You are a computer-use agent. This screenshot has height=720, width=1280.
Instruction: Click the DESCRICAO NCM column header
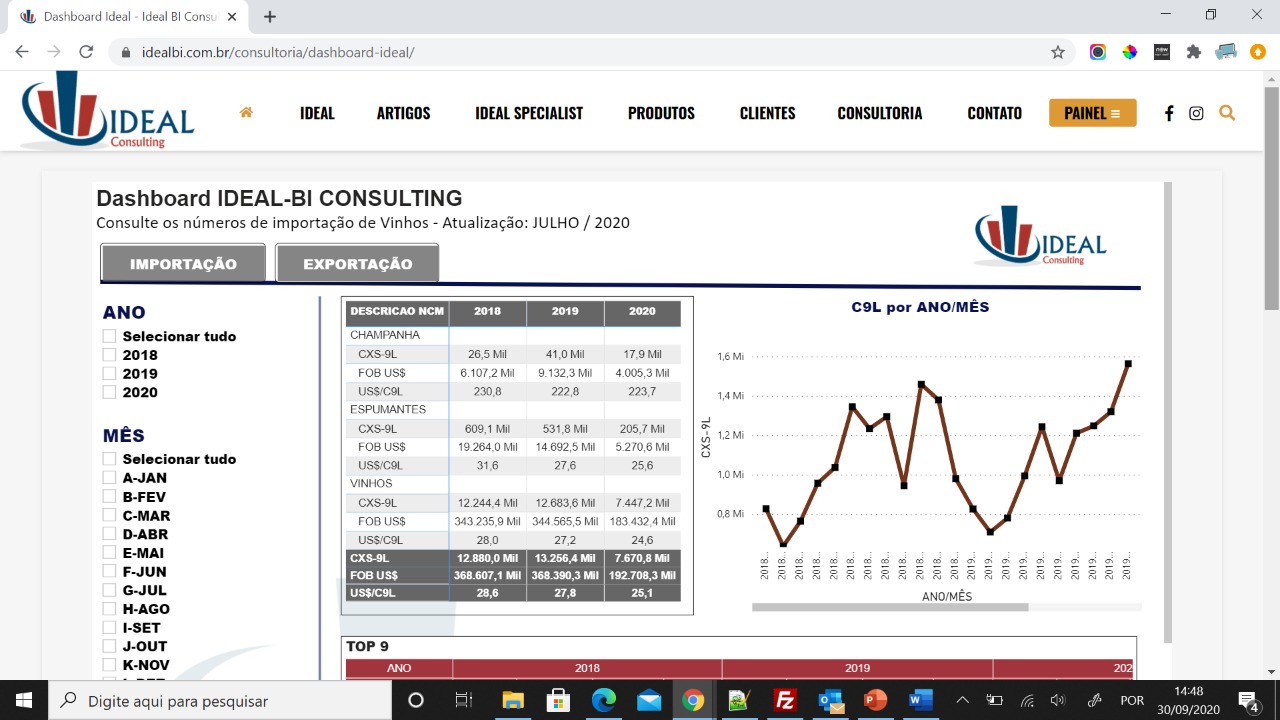point(397,311)
